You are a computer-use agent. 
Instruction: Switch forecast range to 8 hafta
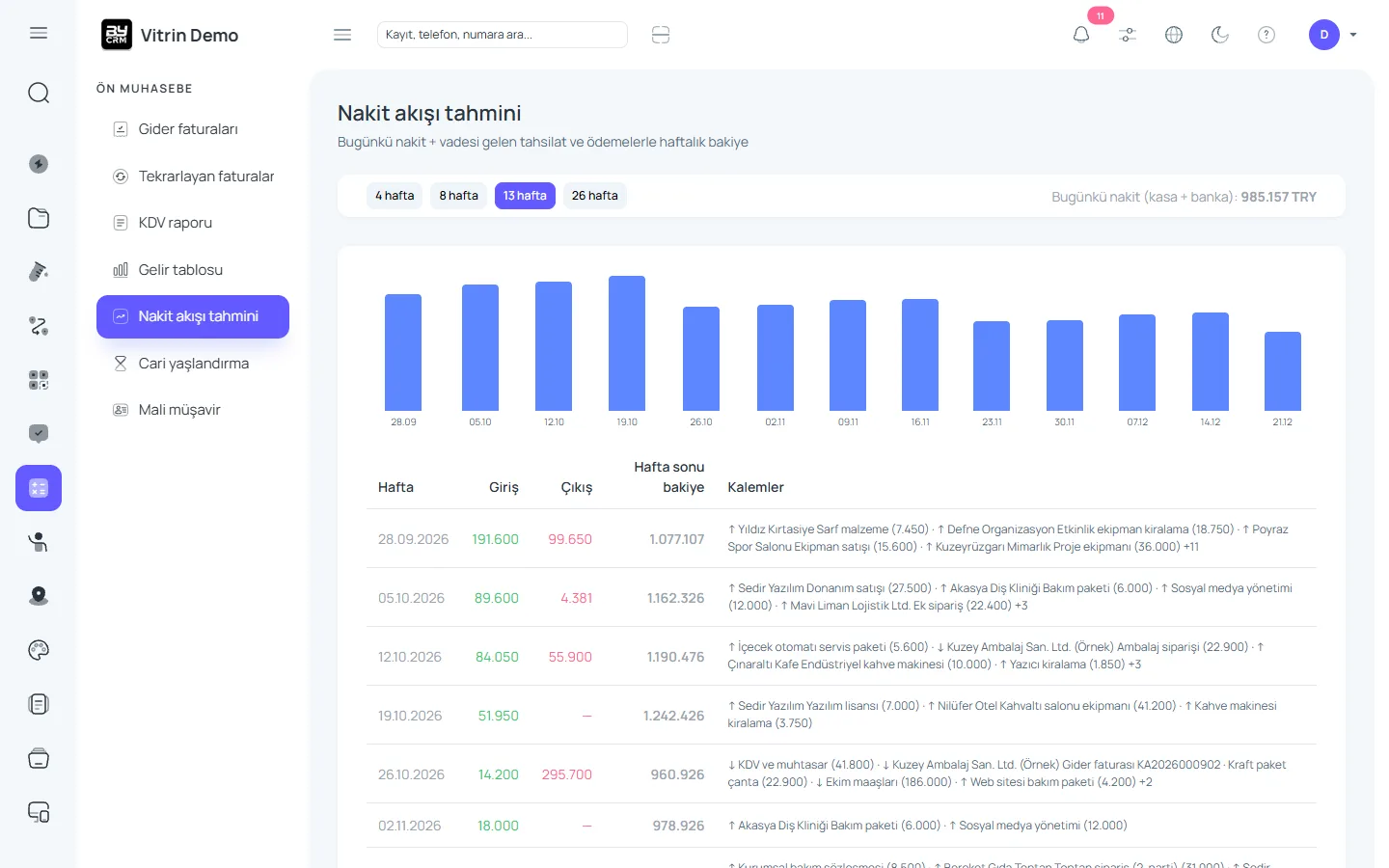[x=459, y=196]
